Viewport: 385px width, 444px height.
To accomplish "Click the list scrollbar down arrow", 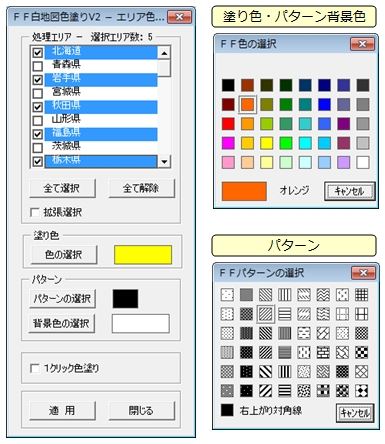I will [164, 162].
